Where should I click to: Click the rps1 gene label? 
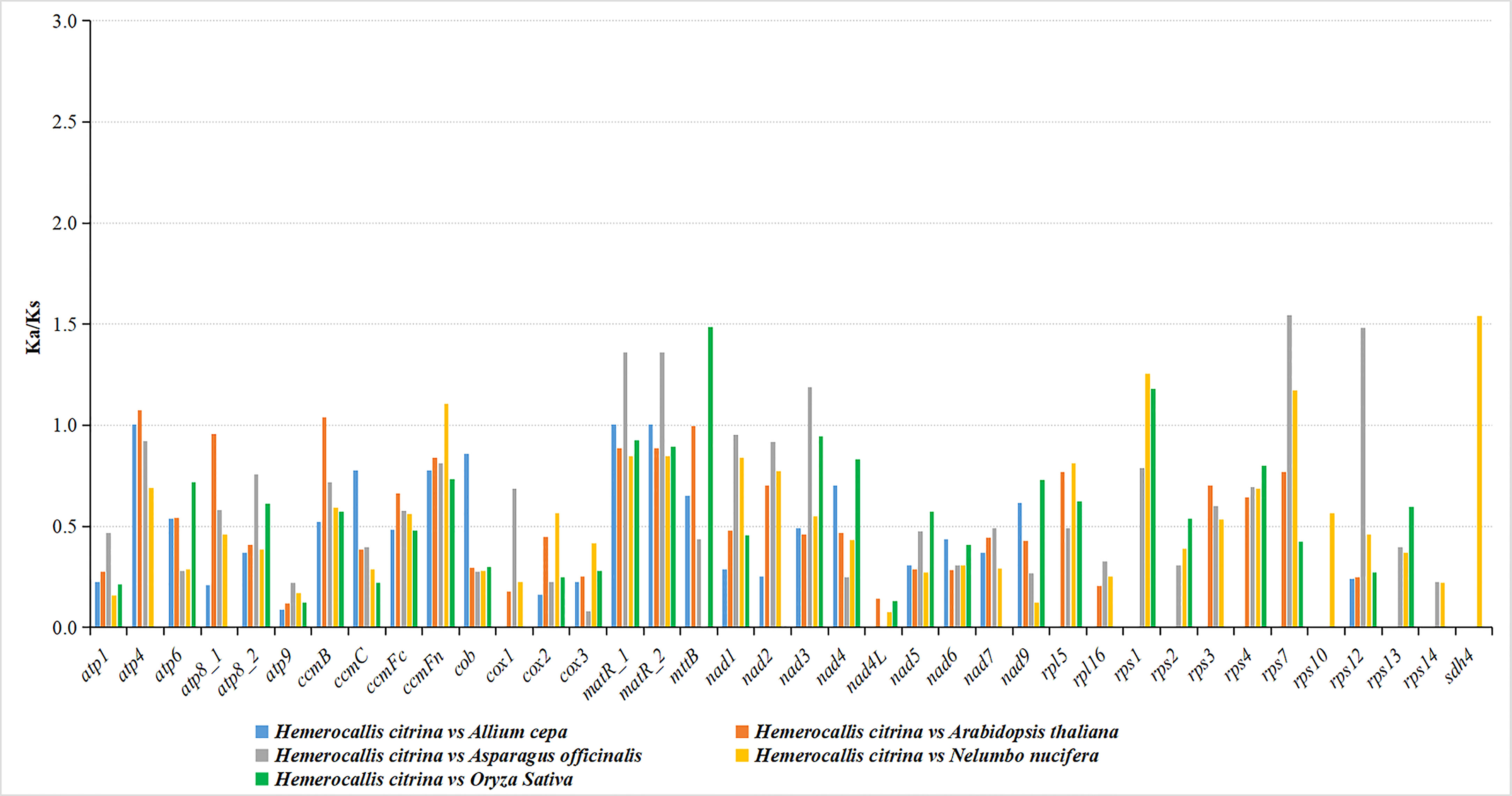click(x=1128, y=666)
